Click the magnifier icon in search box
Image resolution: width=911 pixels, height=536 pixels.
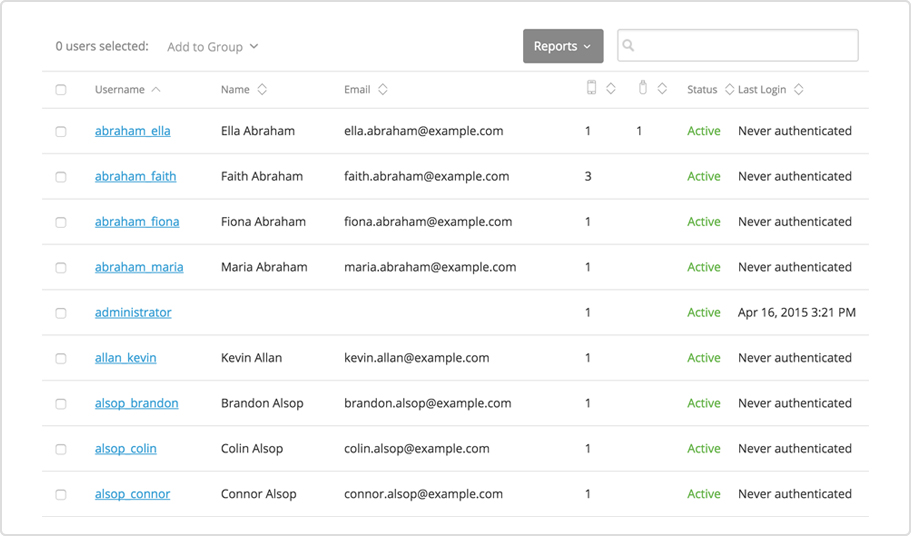(x=629, y=46)
